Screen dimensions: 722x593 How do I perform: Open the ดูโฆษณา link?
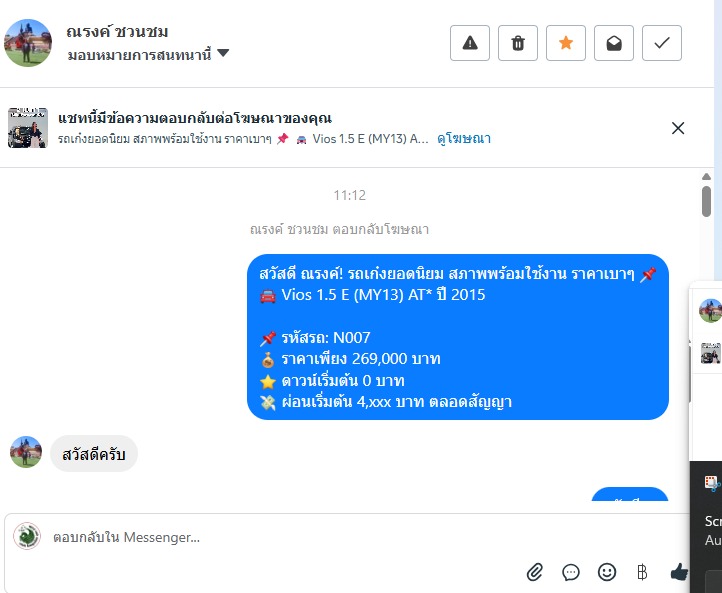(464, 138)
